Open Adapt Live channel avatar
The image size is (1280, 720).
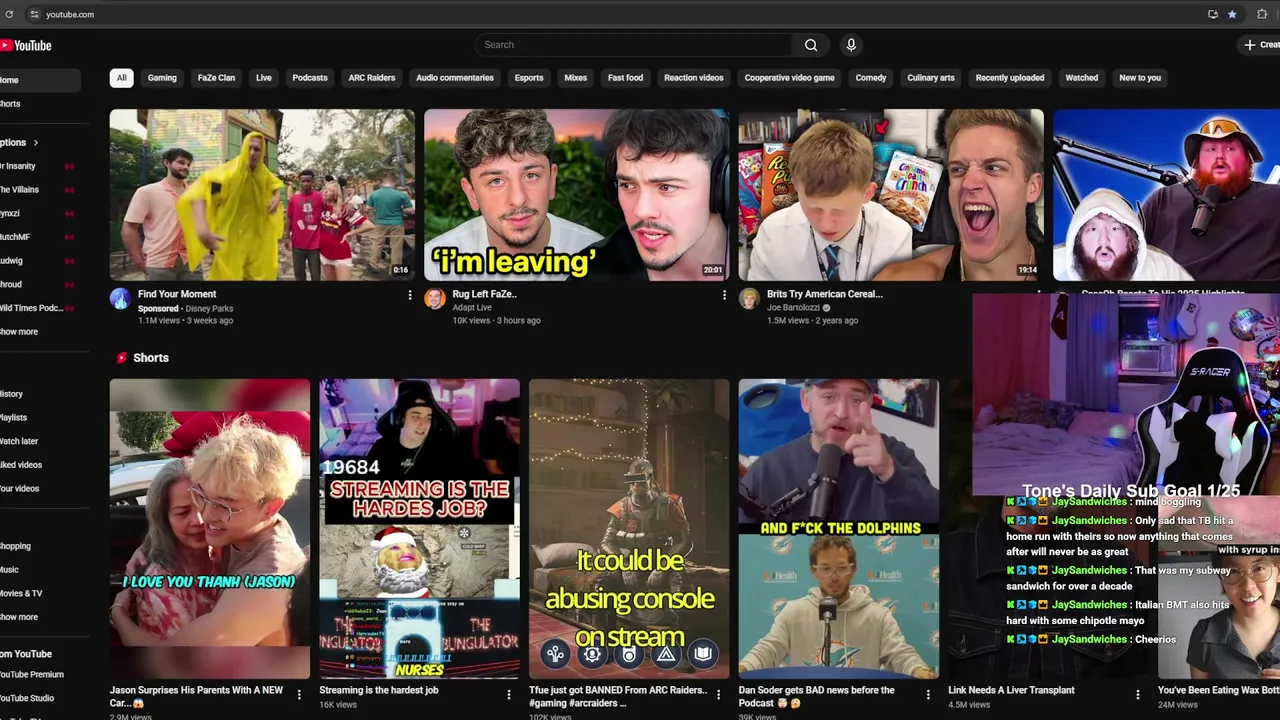point(435,298)
